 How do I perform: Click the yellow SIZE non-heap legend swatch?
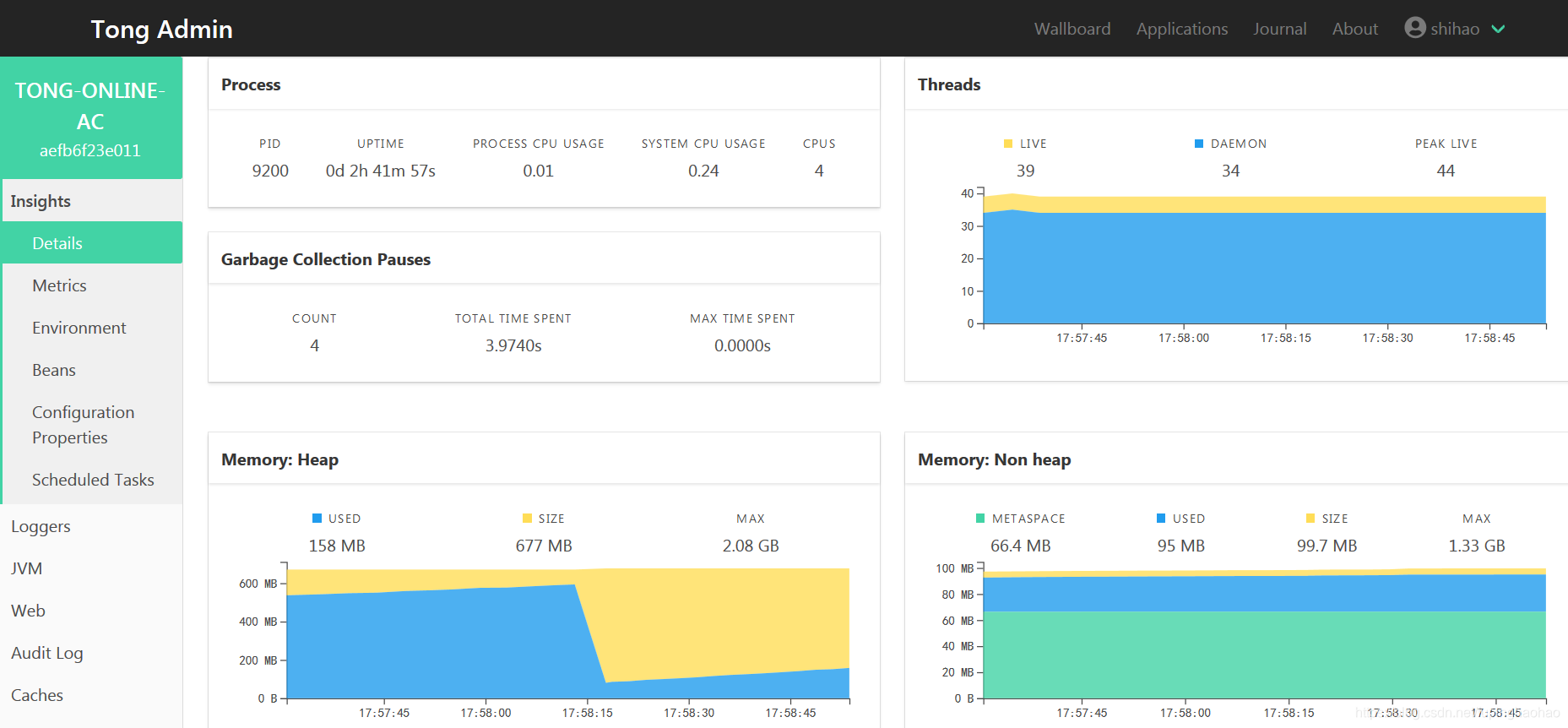coord(1310,519)
